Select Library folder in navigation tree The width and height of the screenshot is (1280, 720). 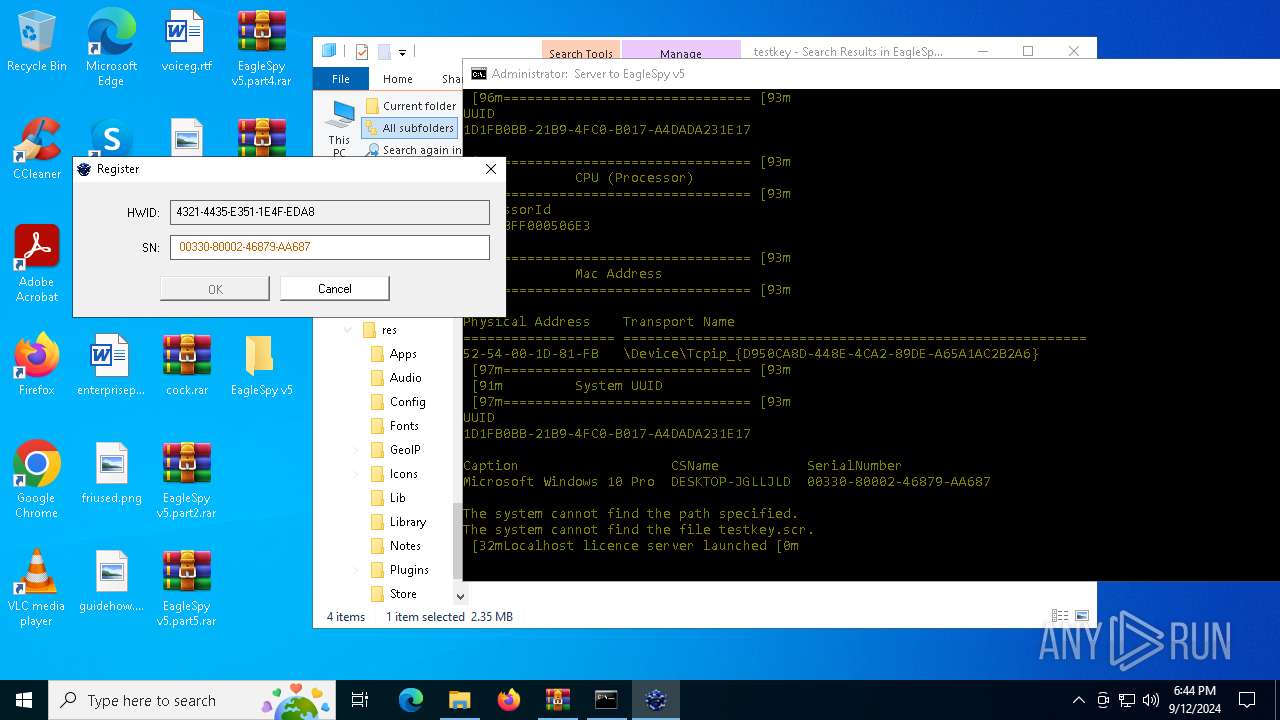(398, 522)
